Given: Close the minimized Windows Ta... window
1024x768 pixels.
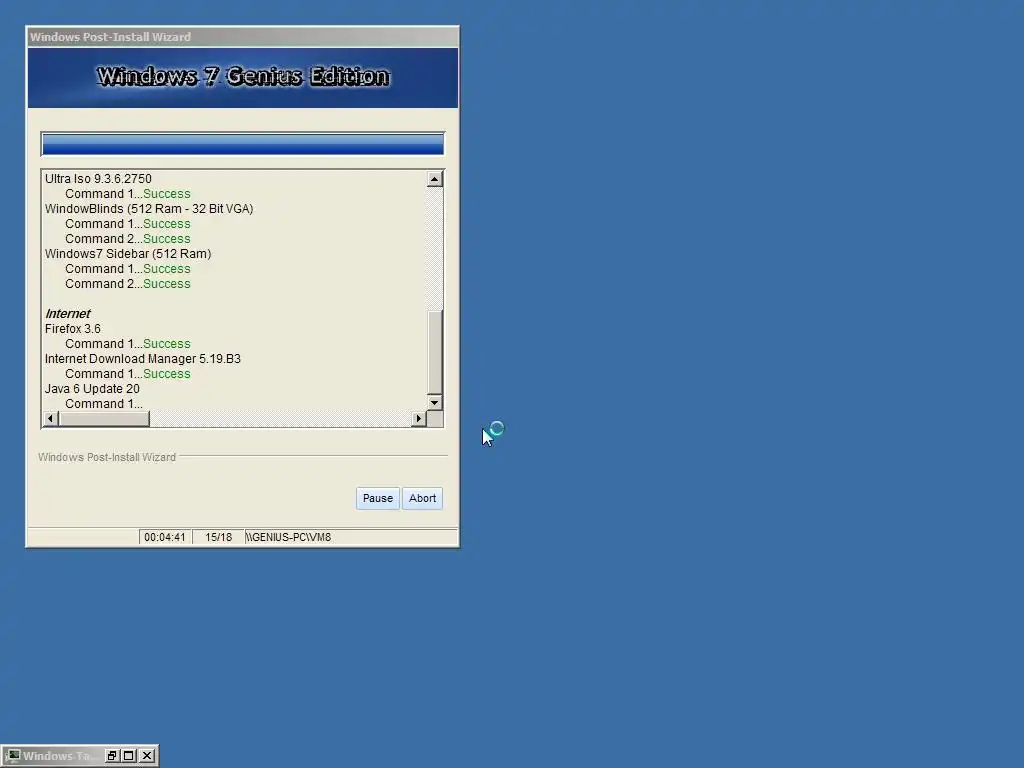Looking at the screenshot, I should (x=148, y=756).
